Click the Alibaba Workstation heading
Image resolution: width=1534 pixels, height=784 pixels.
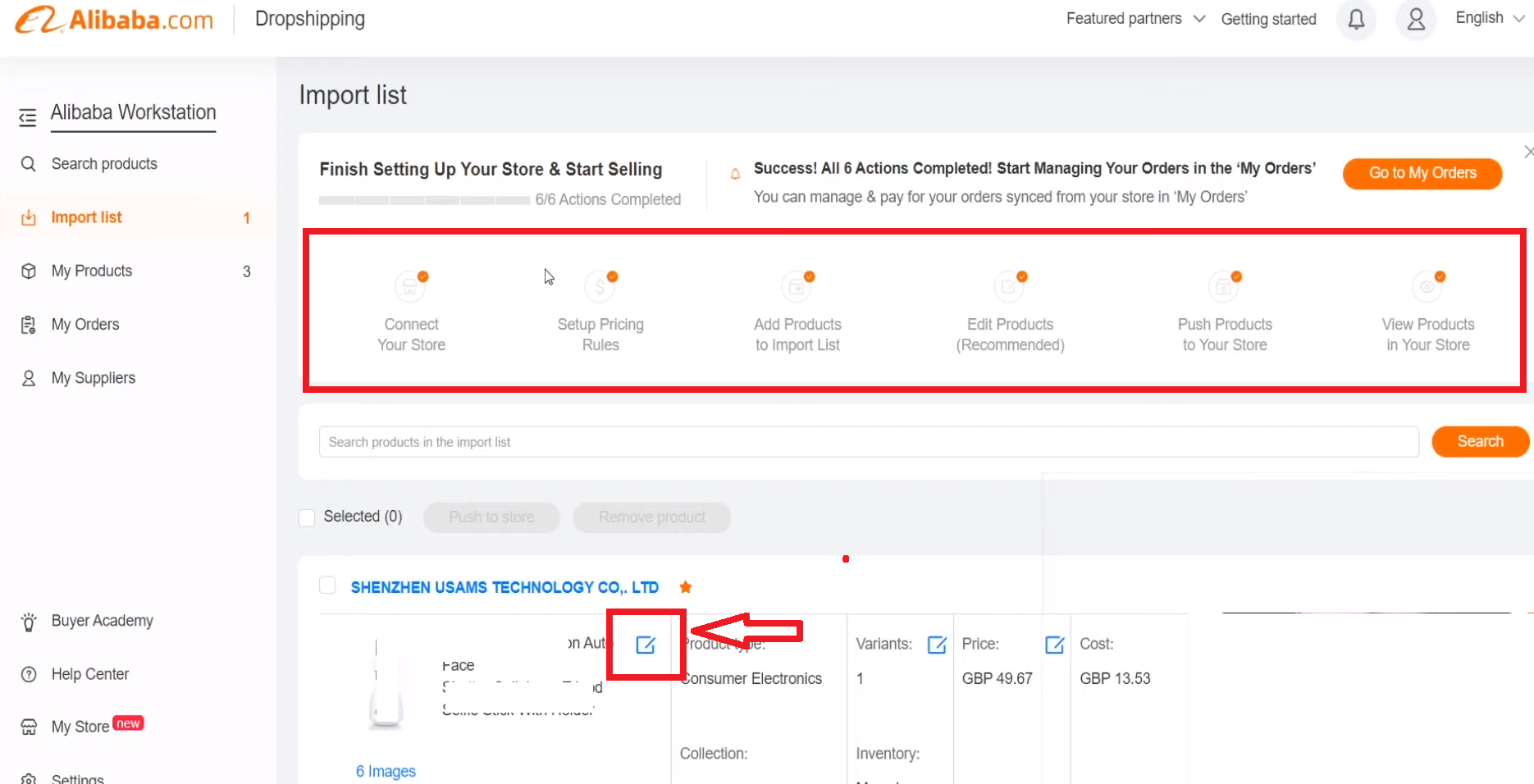click(134, 112)
